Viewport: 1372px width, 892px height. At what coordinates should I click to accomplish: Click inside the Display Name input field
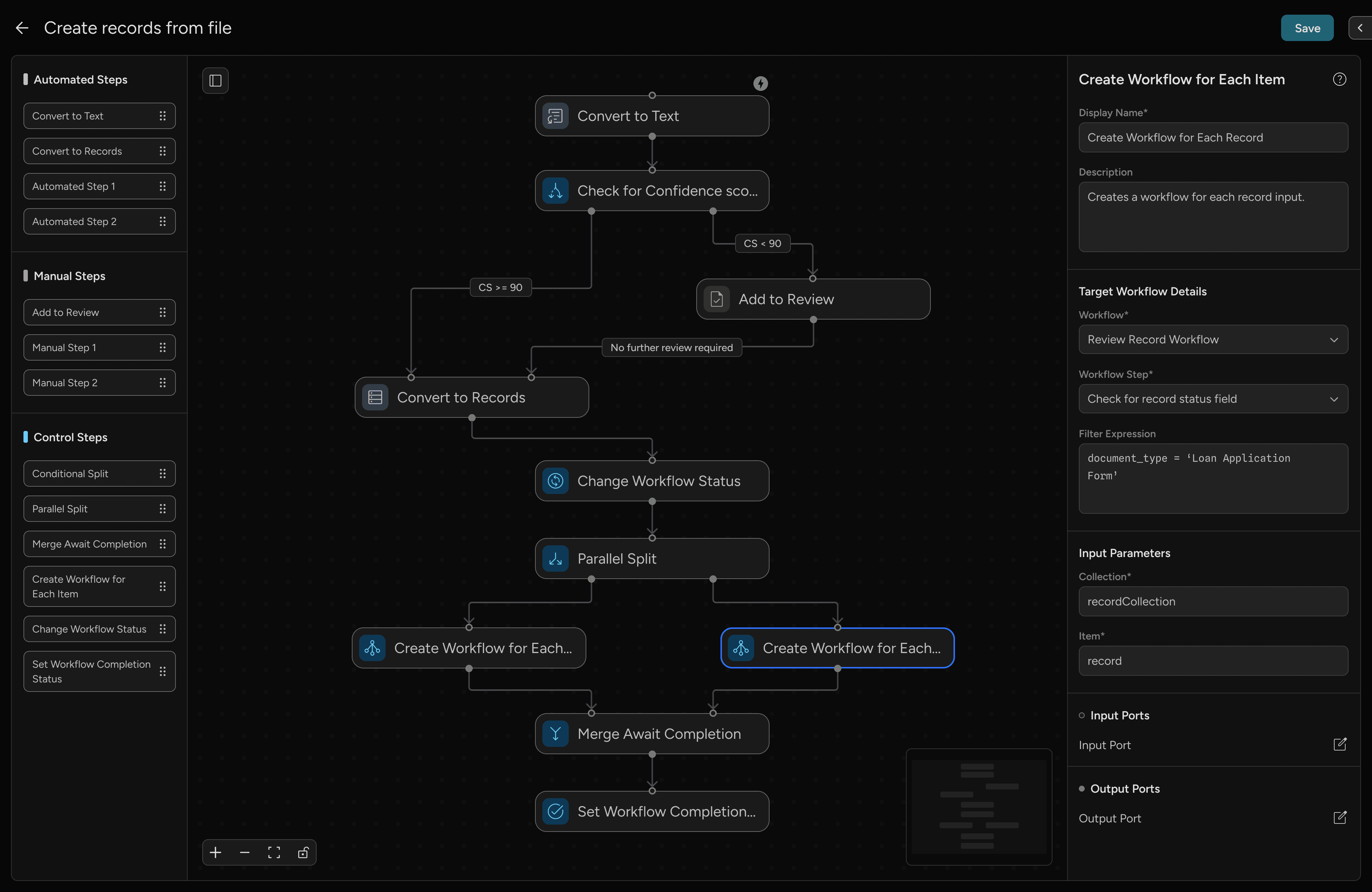click(1212, 138)
